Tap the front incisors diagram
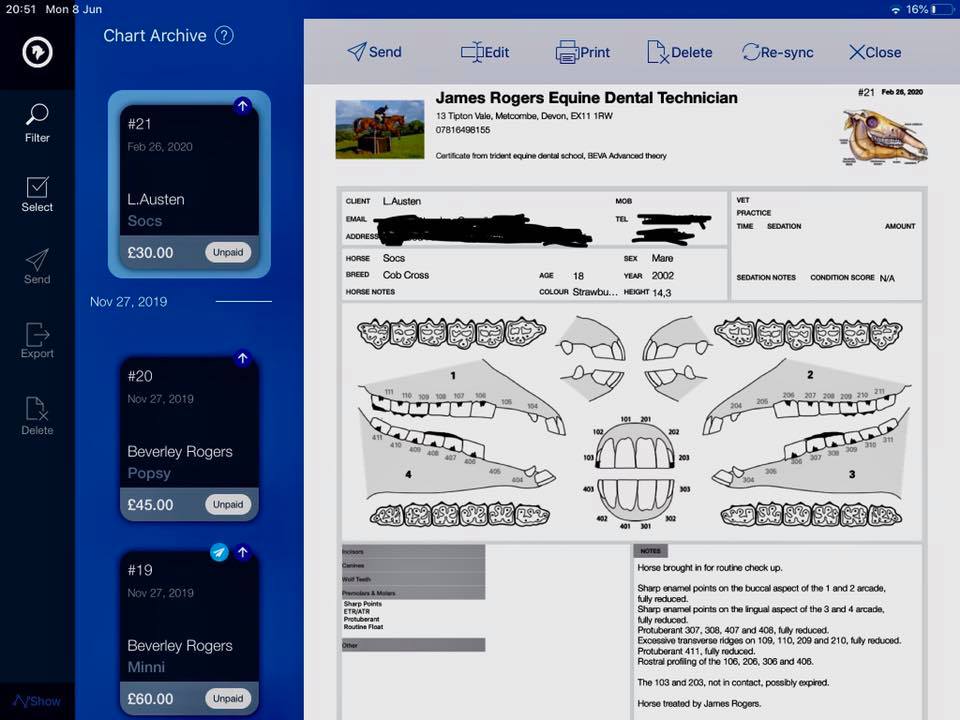 pyautogui.click(x=636, y=472)
